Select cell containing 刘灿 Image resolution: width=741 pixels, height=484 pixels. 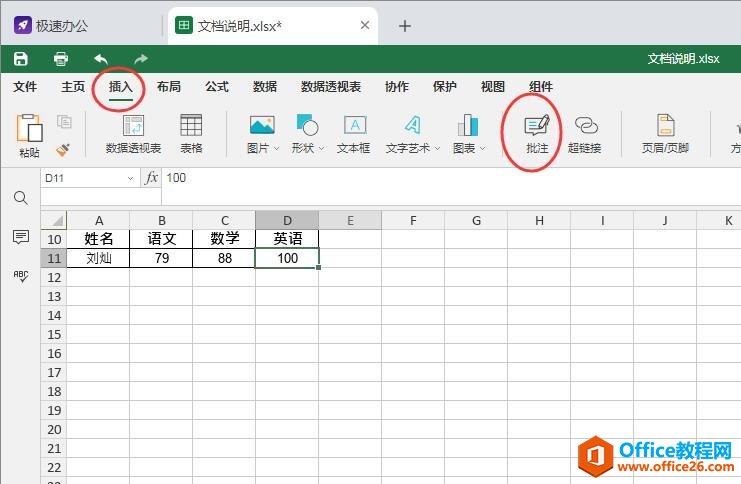point(98,258)
